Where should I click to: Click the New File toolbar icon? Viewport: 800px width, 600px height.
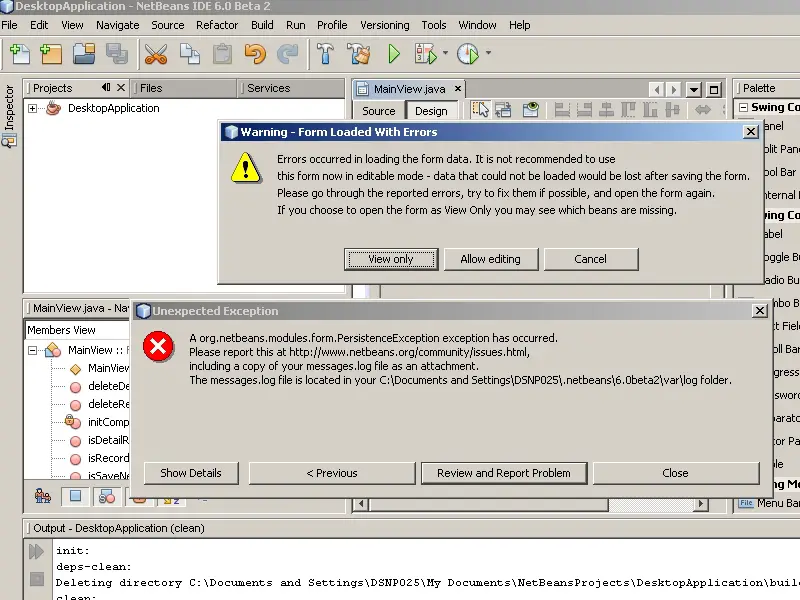(20, 54)
